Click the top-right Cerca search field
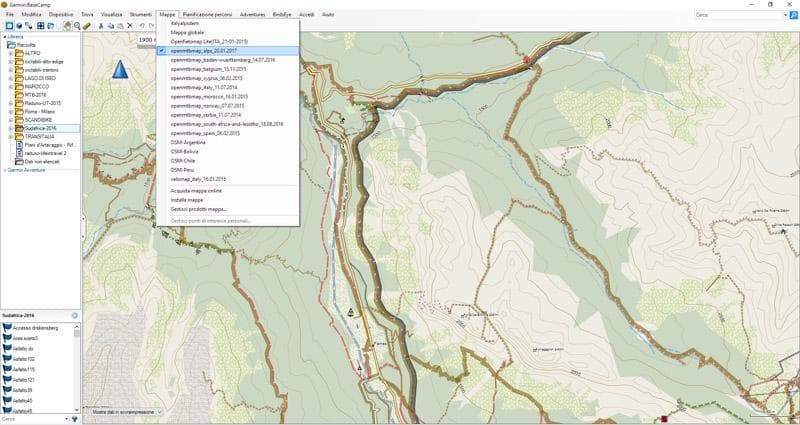The width and height of the screenshot is (800, 425). coord(738,15)
